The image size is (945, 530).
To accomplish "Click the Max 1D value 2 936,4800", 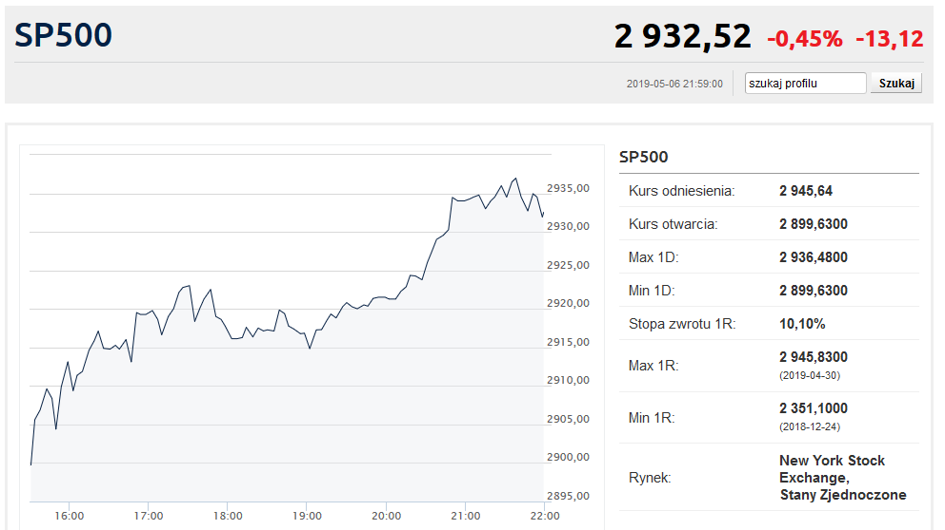I will point(814,257).
